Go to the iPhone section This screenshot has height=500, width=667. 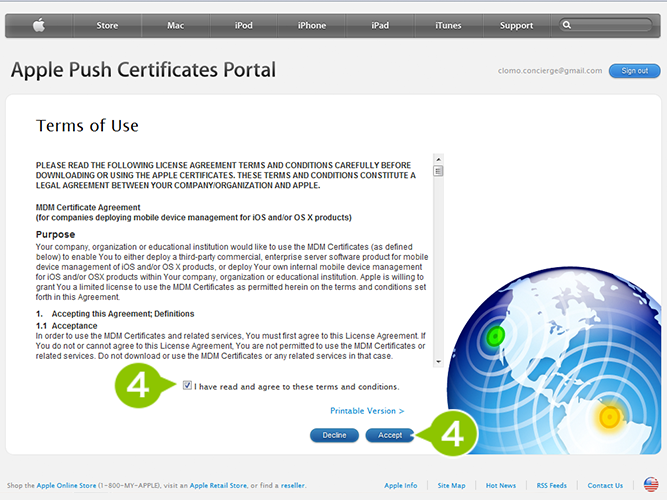(x=312, y=26)
